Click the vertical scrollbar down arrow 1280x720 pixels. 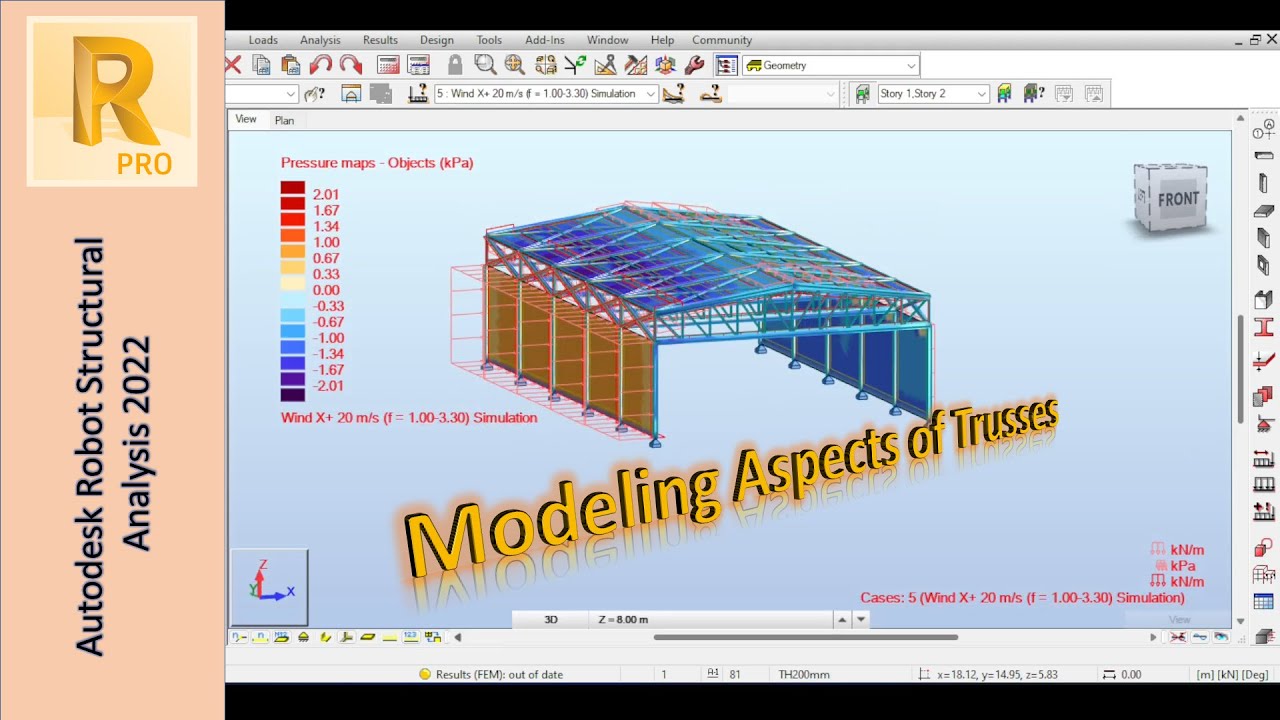pyautogui.click(x=1241, y=621)
